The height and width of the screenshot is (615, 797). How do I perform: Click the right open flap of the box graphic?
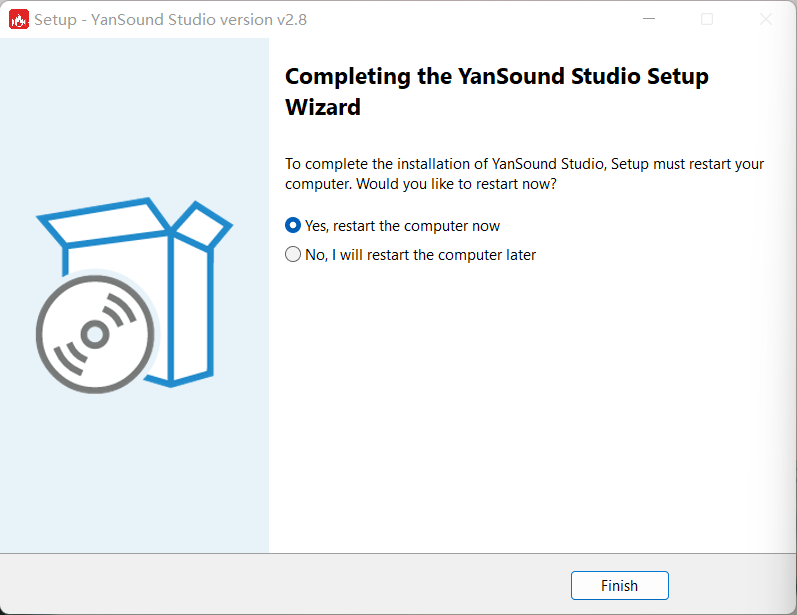point(202,224)
